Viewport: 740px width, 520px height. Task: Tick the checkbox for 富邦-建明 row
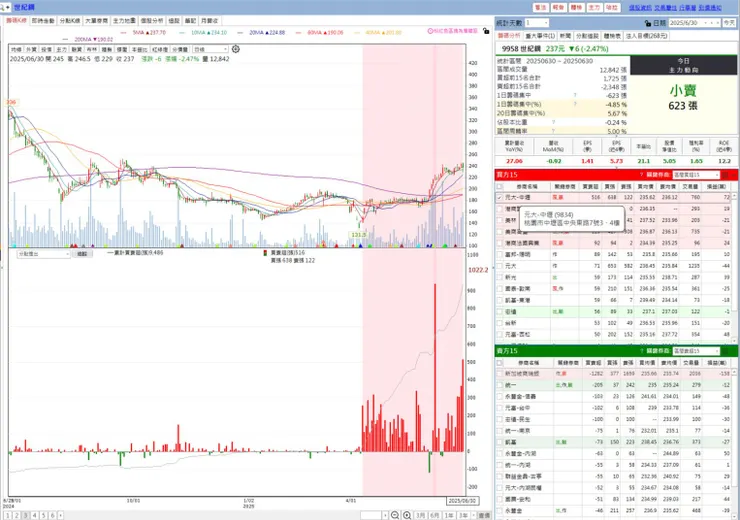pos(499,254)
